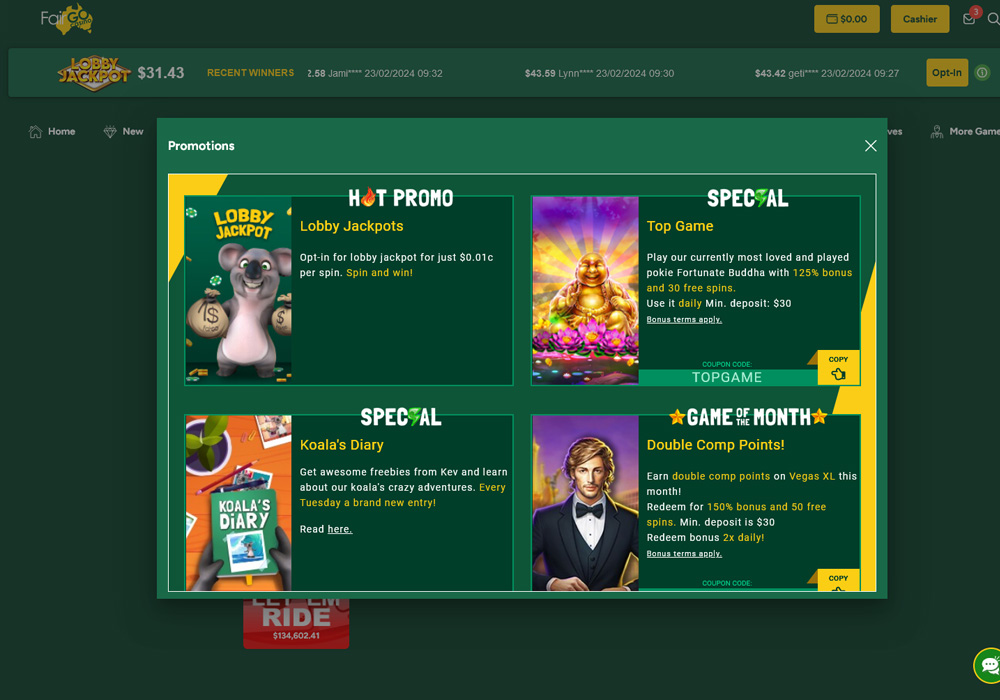The image size is (1000, 700).
Task: Click the search magnifier icon
Action: [x=993, y=18]
